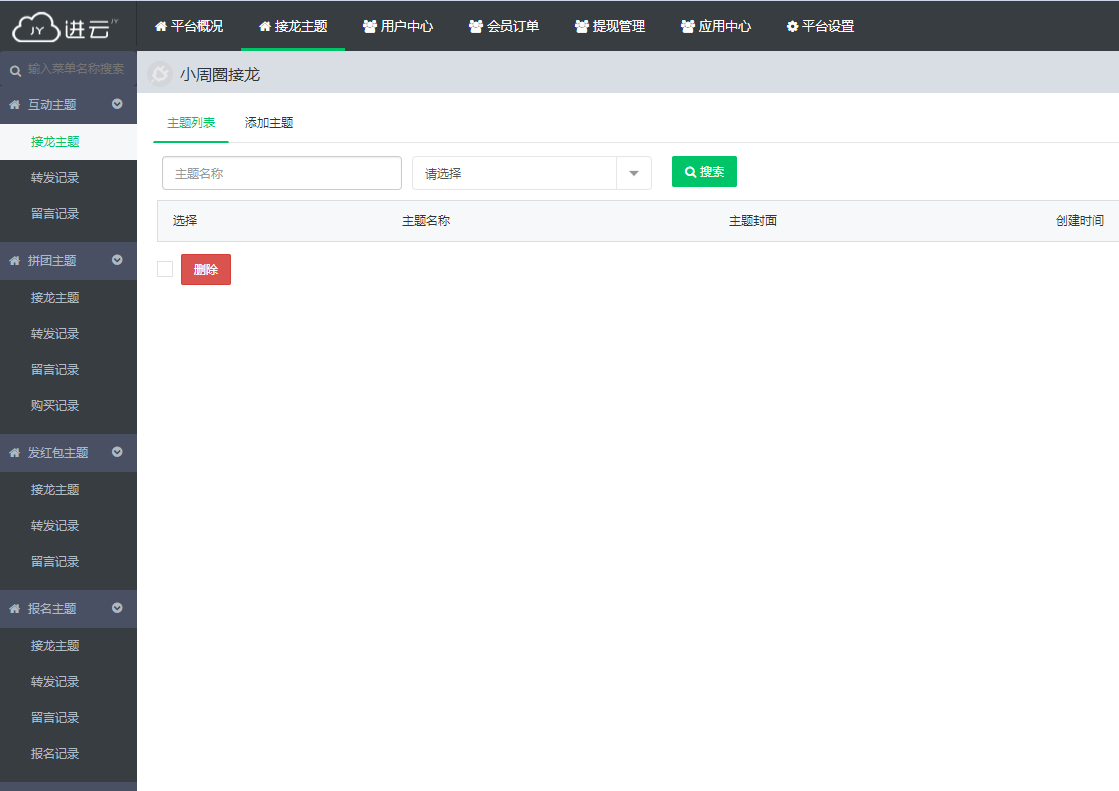Open 报名记录 in the sidebar
Viewport: 1119px width, 791px height.
pos(55,754)
